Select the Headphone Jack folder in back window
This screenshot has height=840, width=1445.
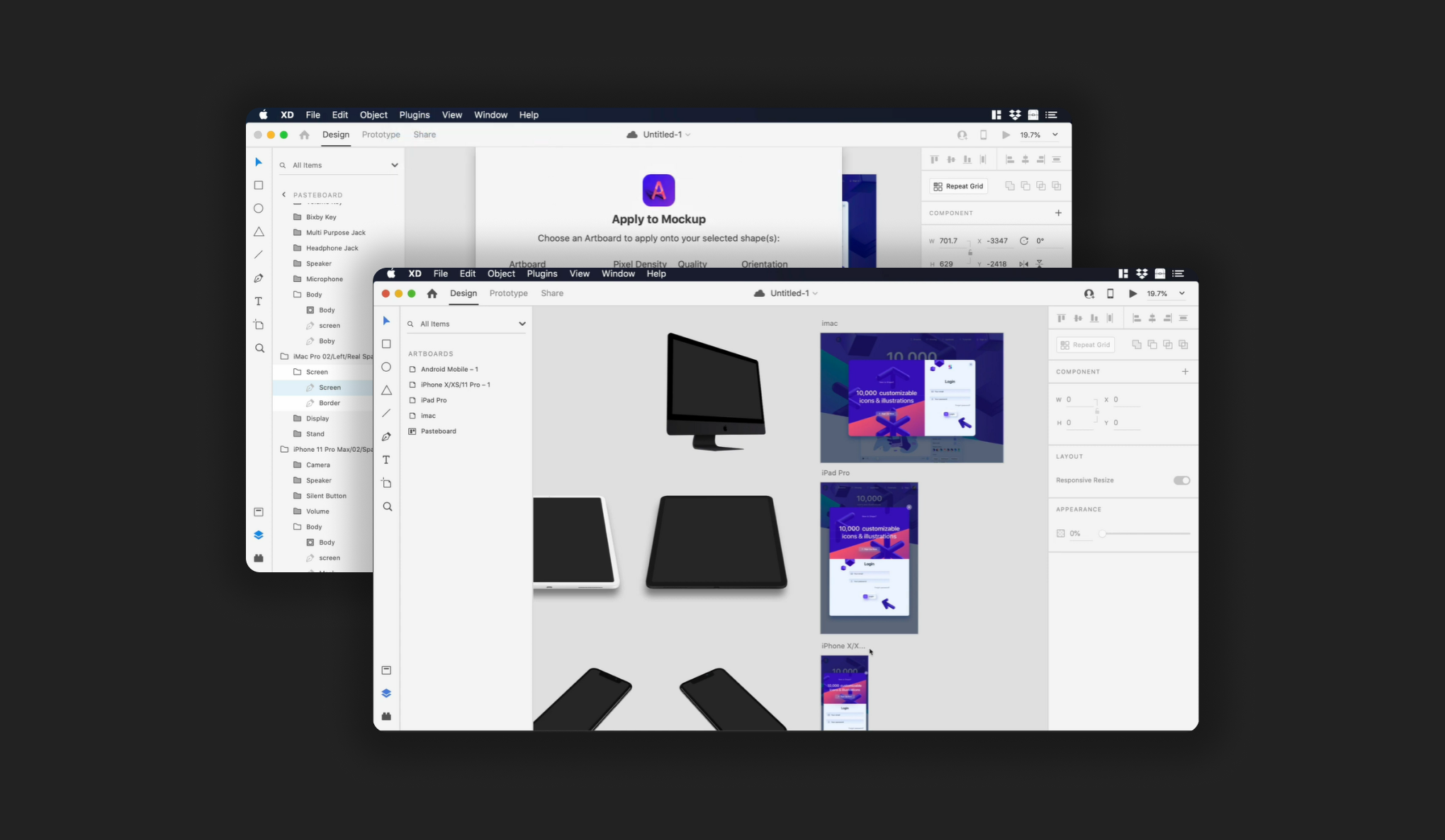coord(332,248)
